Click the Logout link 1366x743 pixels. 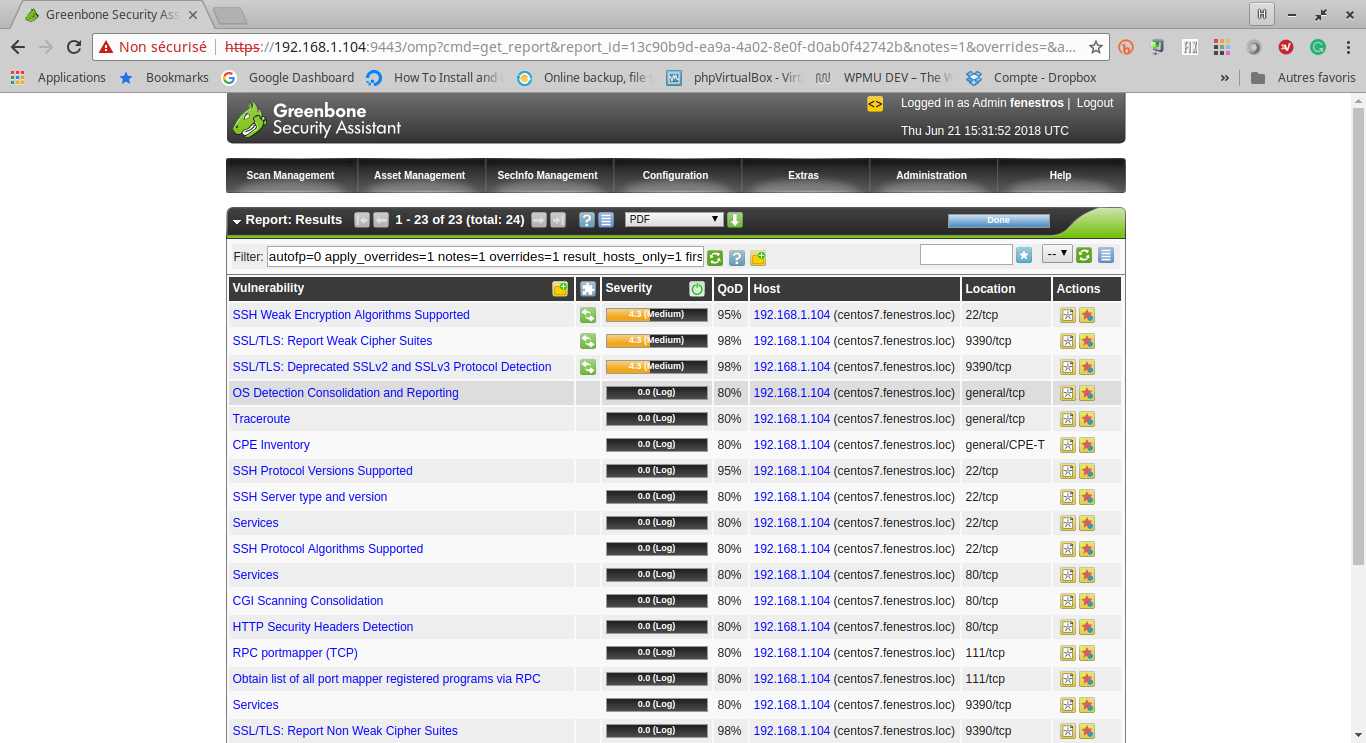click(1095, 103)
